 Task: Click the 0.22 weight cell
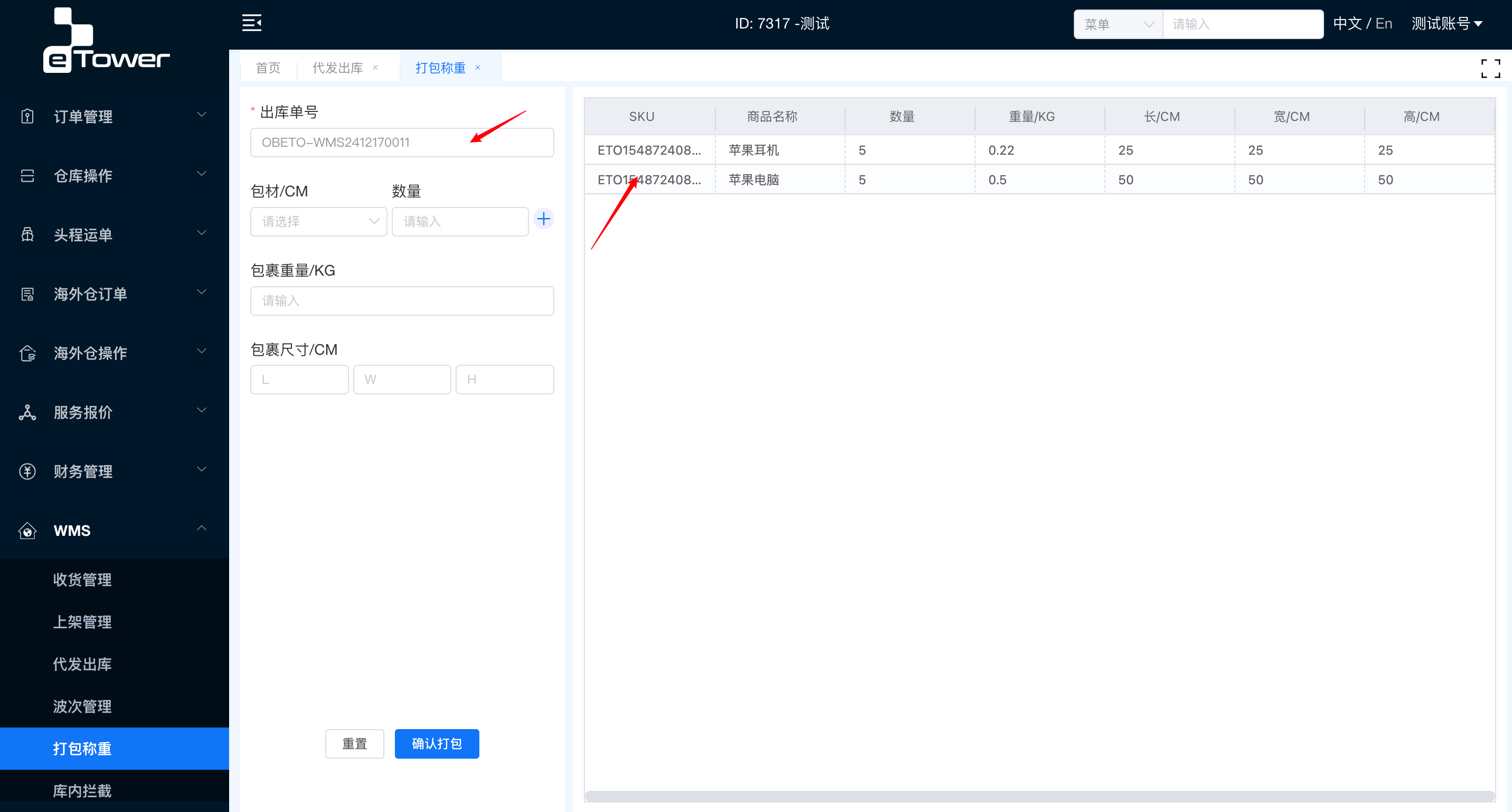(1039, 150)
